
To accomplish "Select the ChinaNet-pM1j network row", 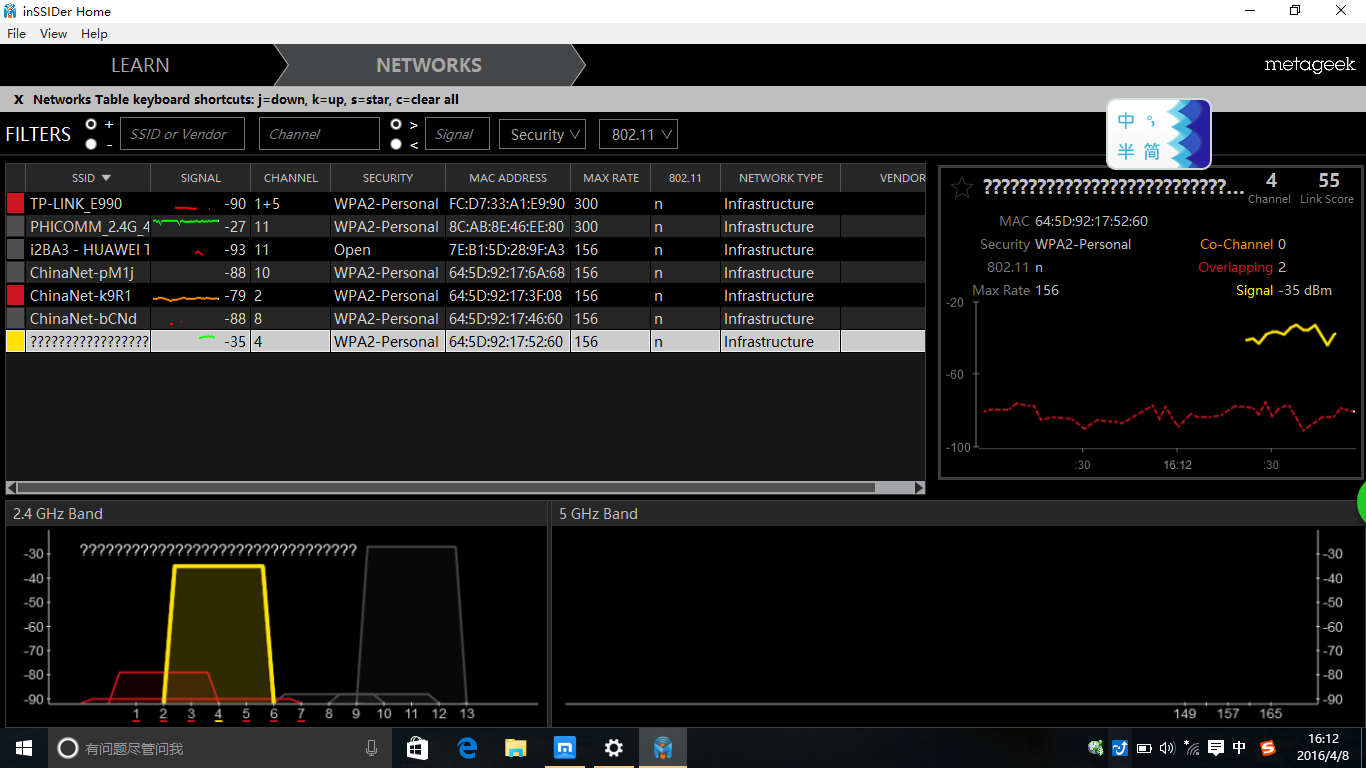I will click(x=465, y=272).
